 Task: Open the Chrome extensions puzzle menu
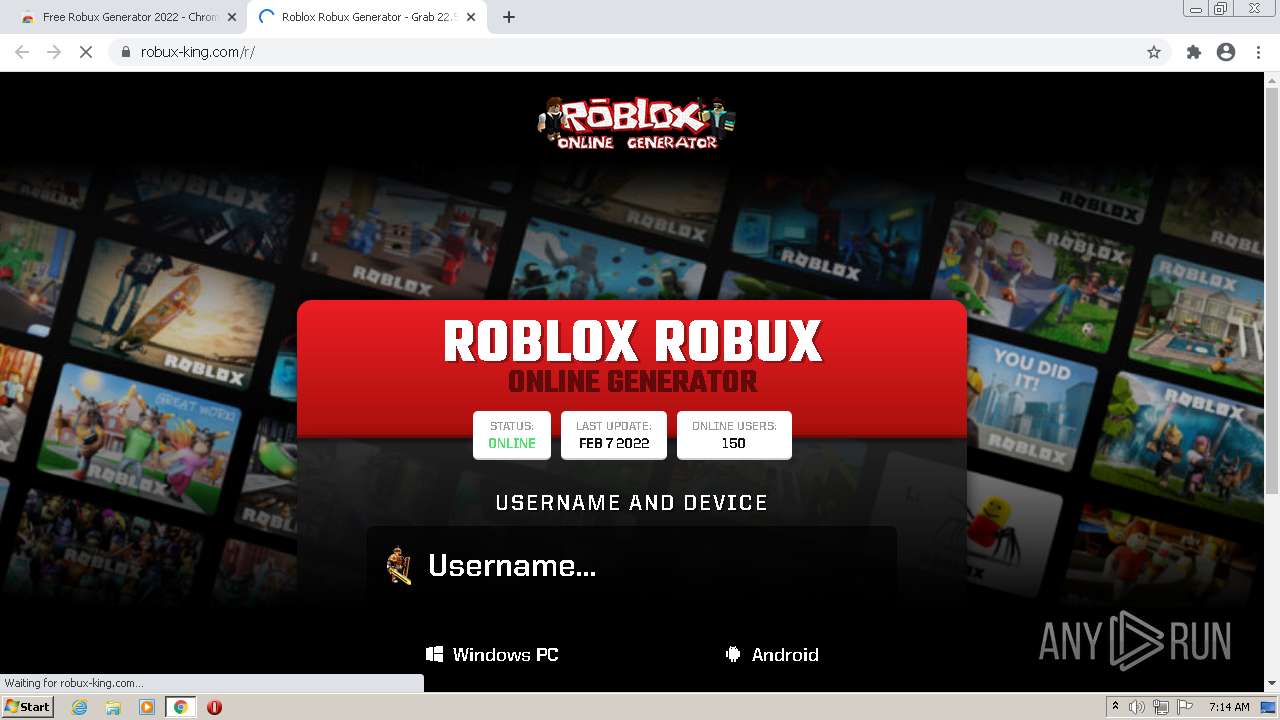tap(1193, 52)
